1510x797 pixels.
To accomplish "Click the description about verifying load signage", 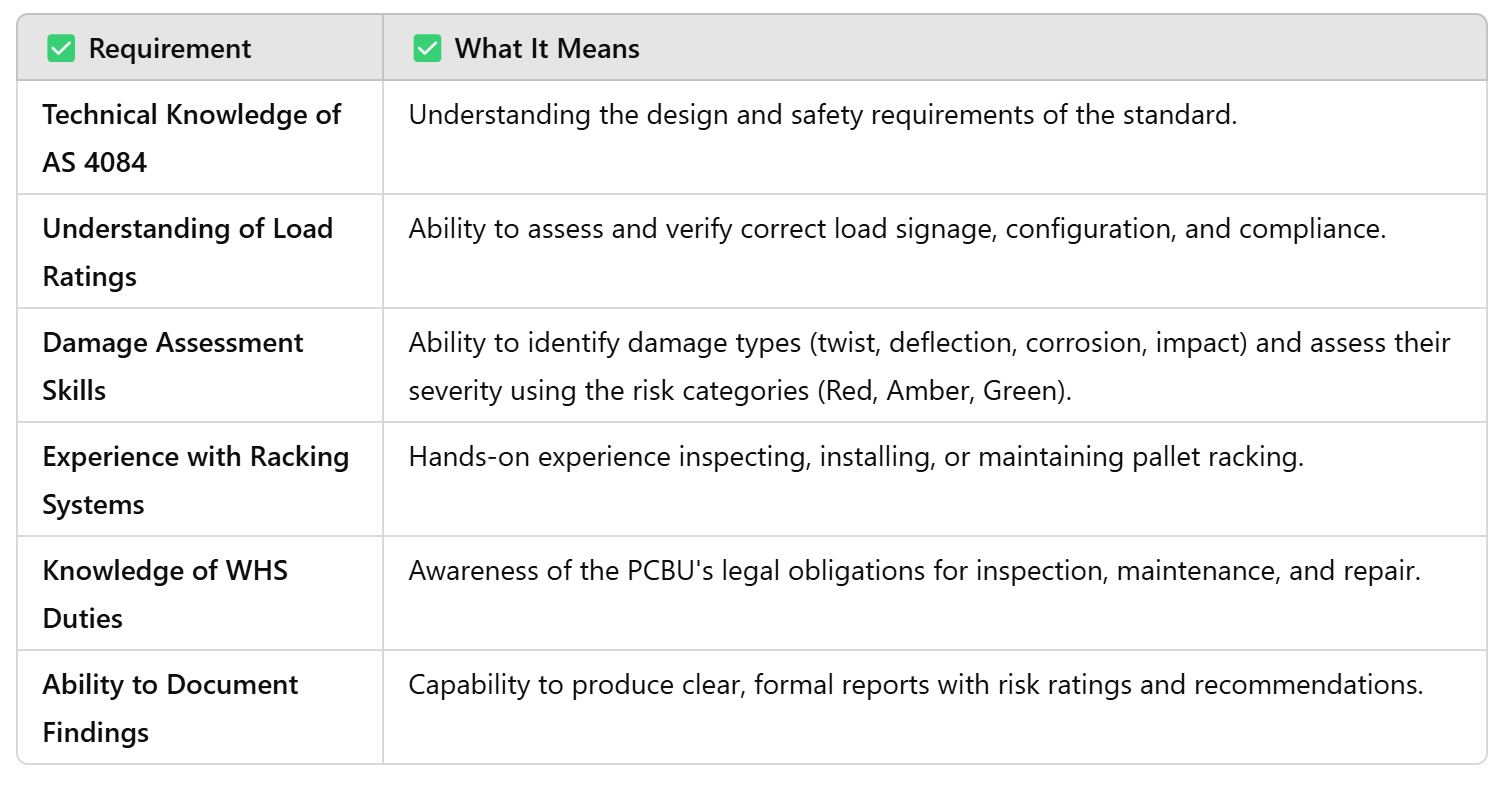I will [x=896, y=229].
